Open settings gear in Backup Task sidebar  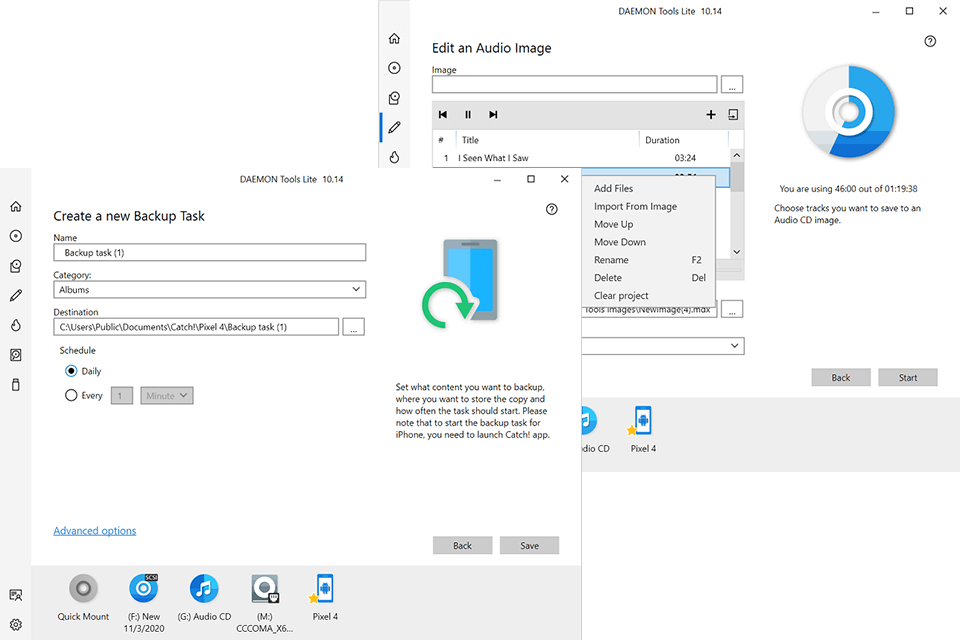click(16, 624)
